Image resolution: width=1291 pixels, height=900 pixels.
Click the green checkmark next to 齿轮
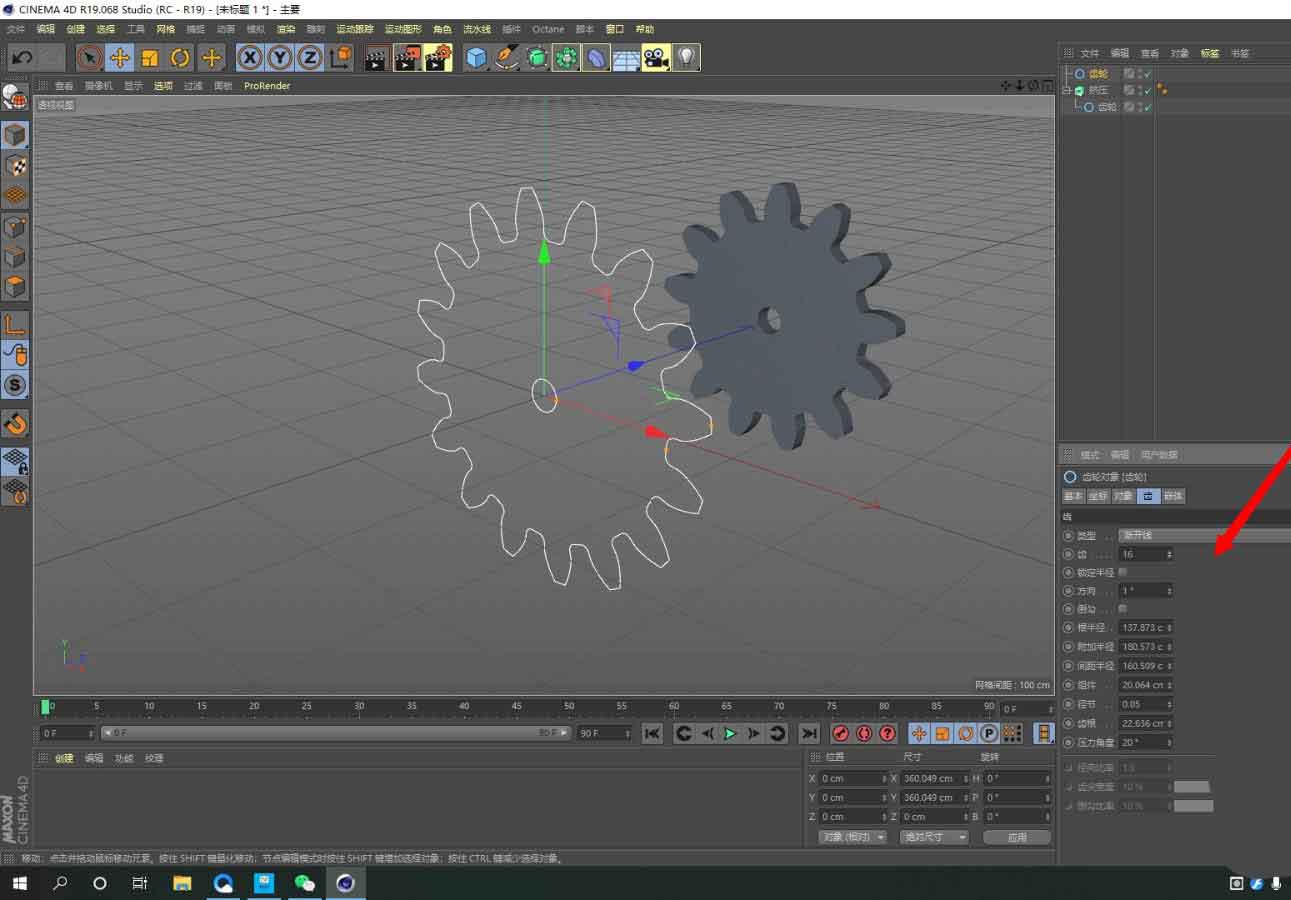click(1147, 73)
